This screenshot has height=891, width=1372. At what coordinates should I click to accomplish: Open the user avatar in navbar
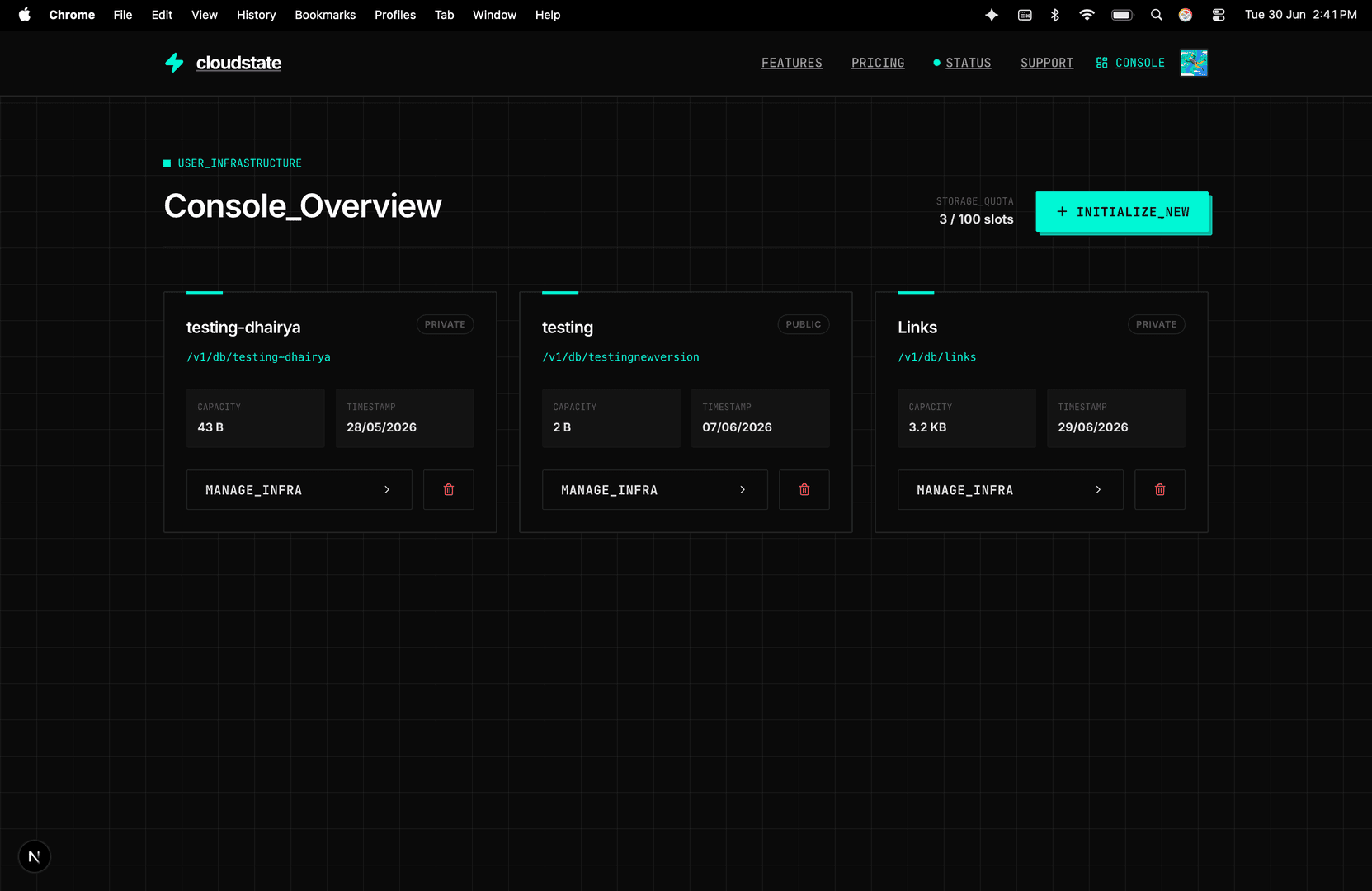click(1194, 63)
